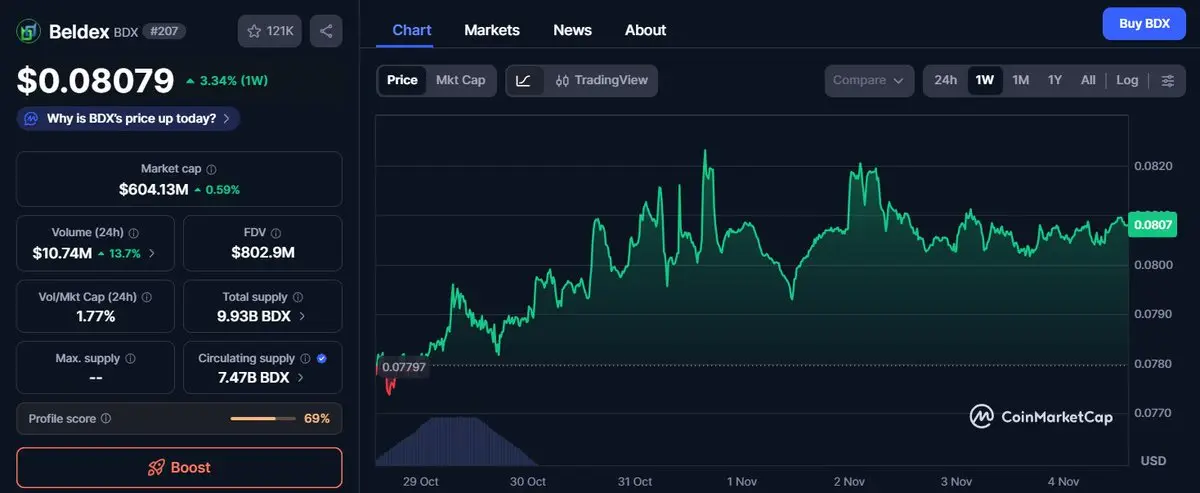
Task: Click the Profile score progress bar
Action: tap(263, 419)
